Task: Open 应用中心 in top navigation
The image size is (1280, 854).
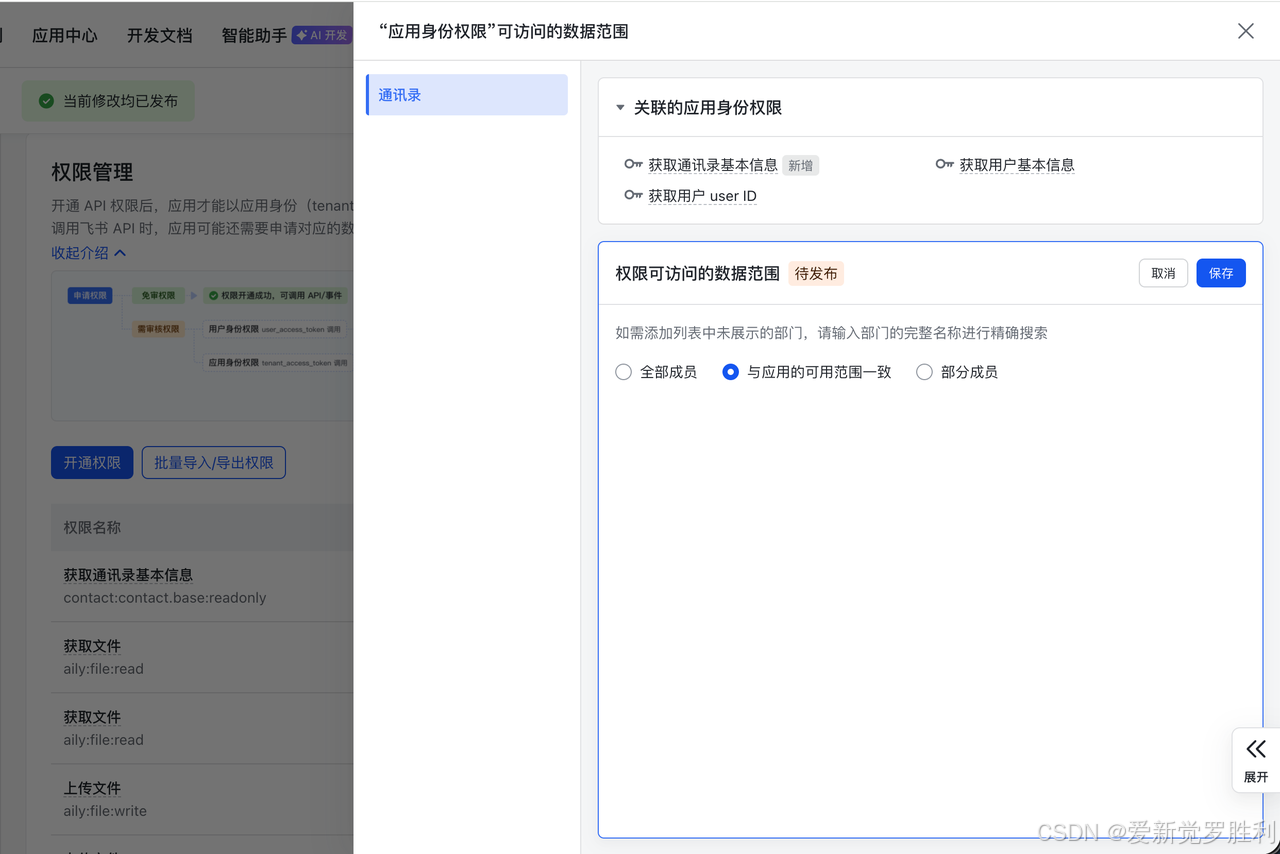Action: 65,35
